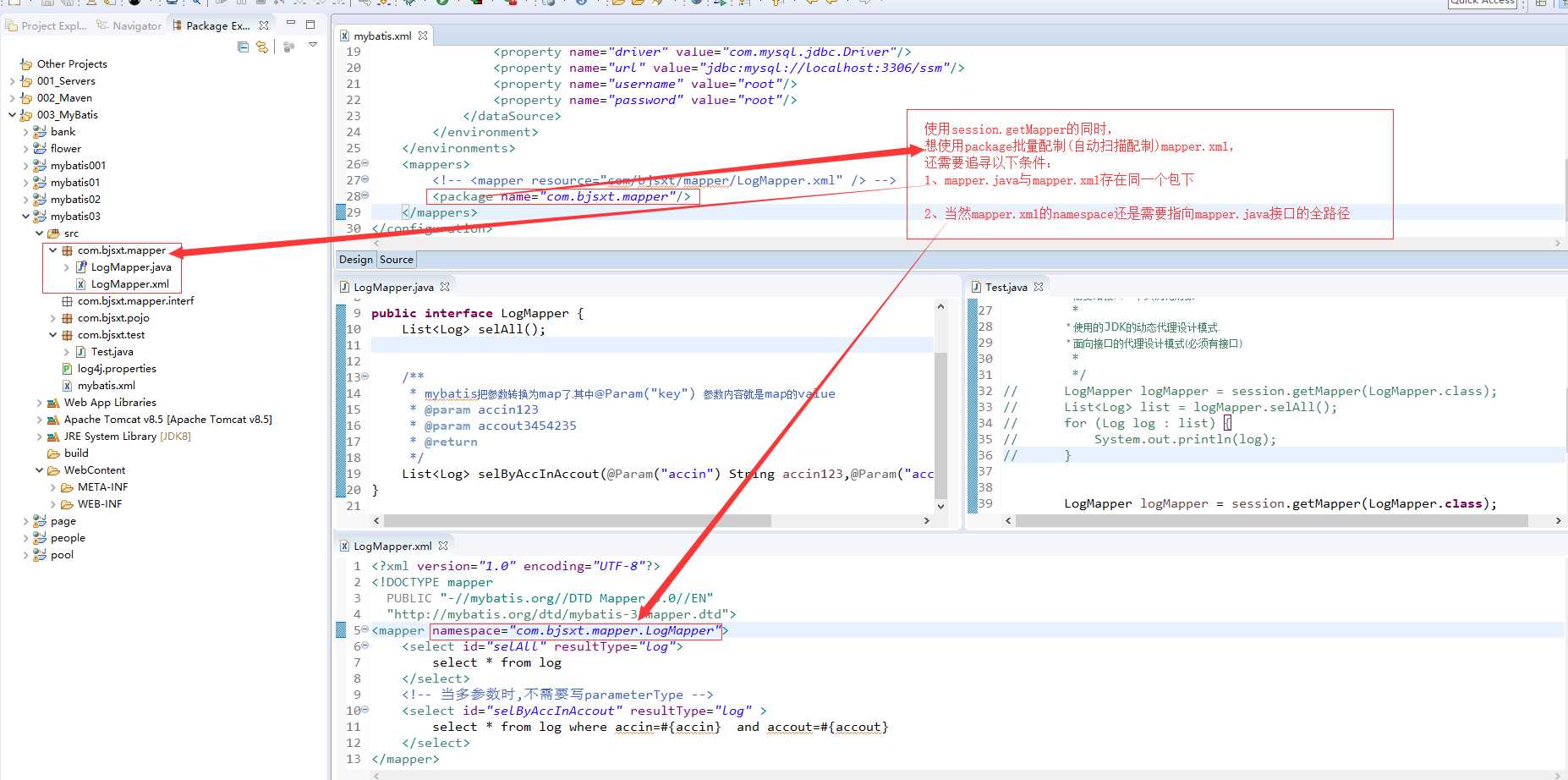The image size is (1568, 780).
Task: Click the Apache Tomcat v8.5 library icon
Action: coord(53,420)
